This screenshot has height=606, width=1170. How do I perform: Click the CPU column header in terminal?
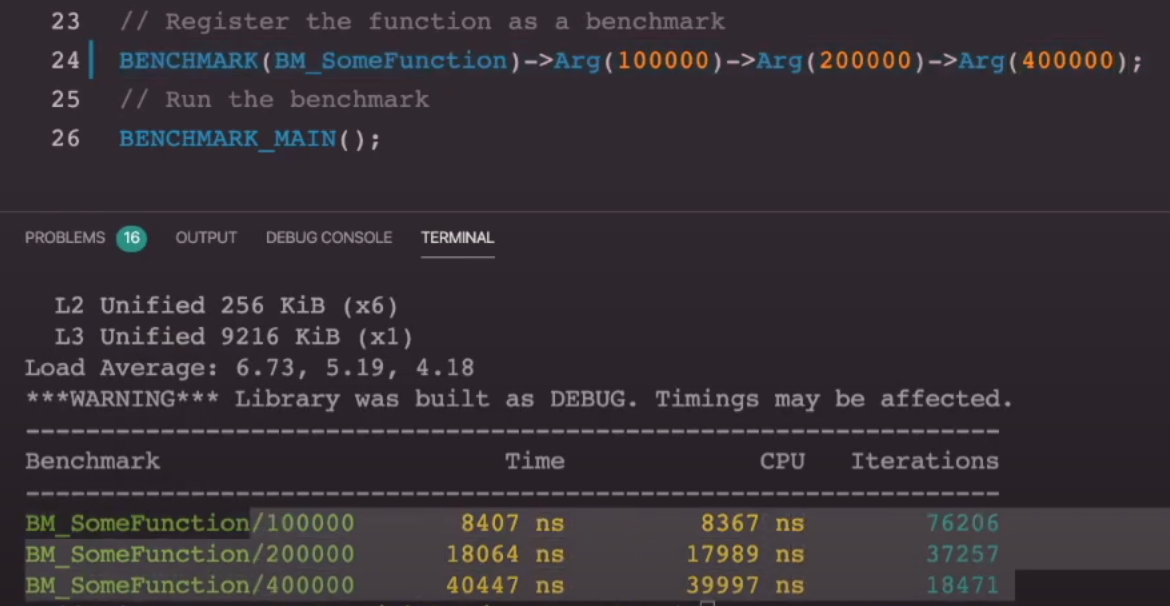[782, 461]
